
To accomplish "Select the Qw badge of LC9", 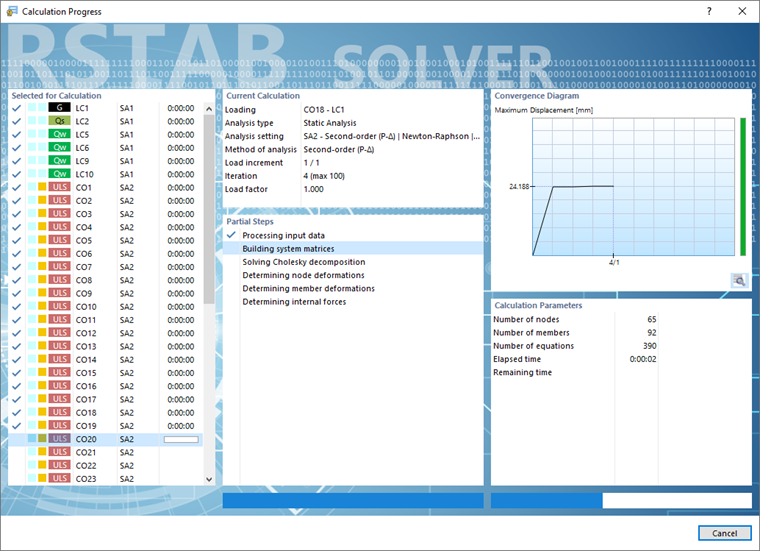I will tap(59, 160).
